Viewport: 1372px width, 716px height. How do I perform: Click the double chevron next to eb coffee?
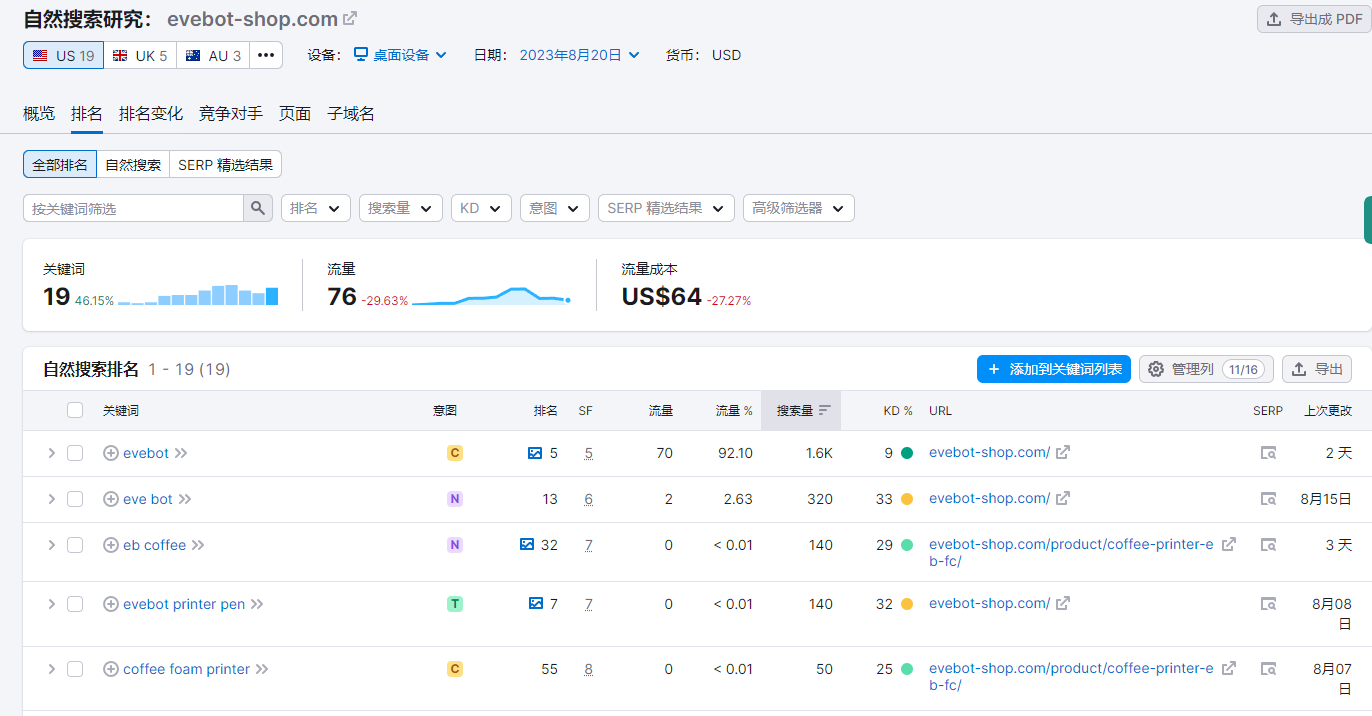pyautogui.click(x=198, y=545)
